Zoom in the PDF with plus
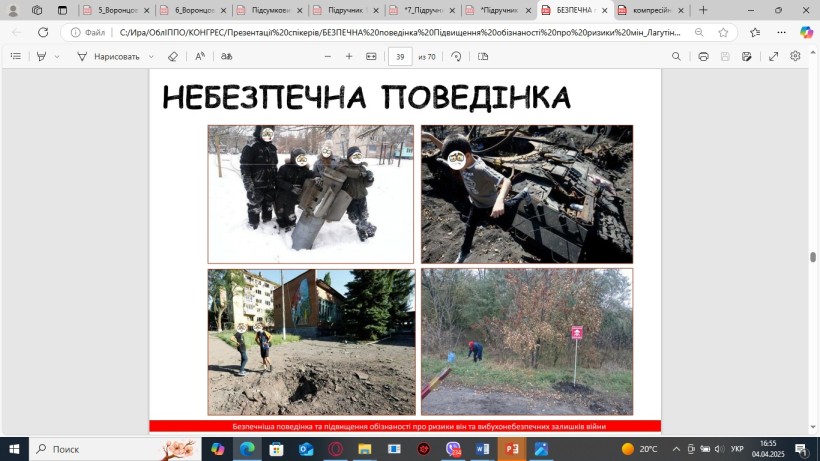820x461 pixels. (349, 56)
